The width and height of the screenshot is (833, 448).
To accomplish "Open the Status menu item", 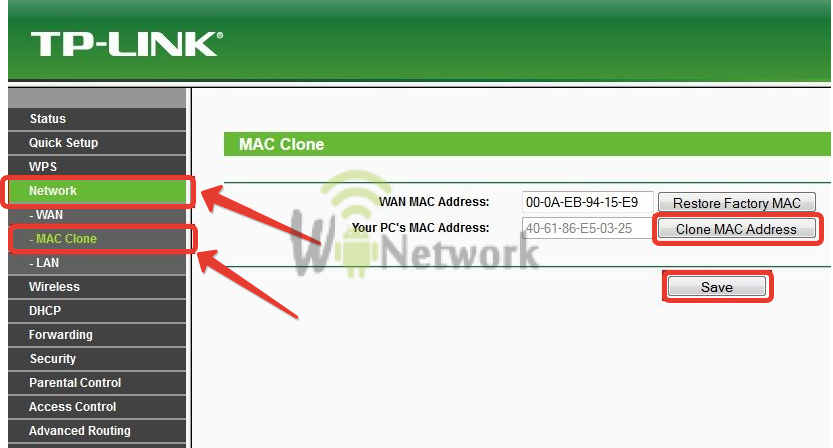I will tap(97, 119).
